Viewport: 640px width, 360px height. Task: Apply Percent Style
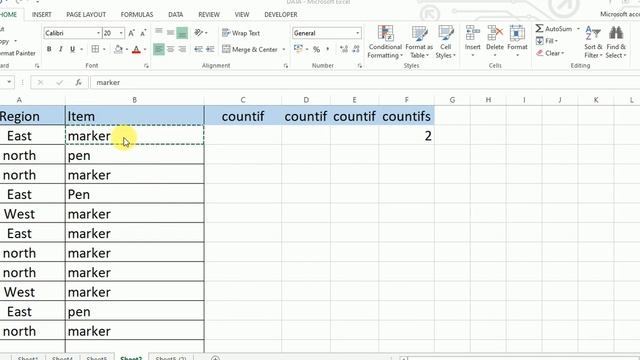(x=316, y=49)
